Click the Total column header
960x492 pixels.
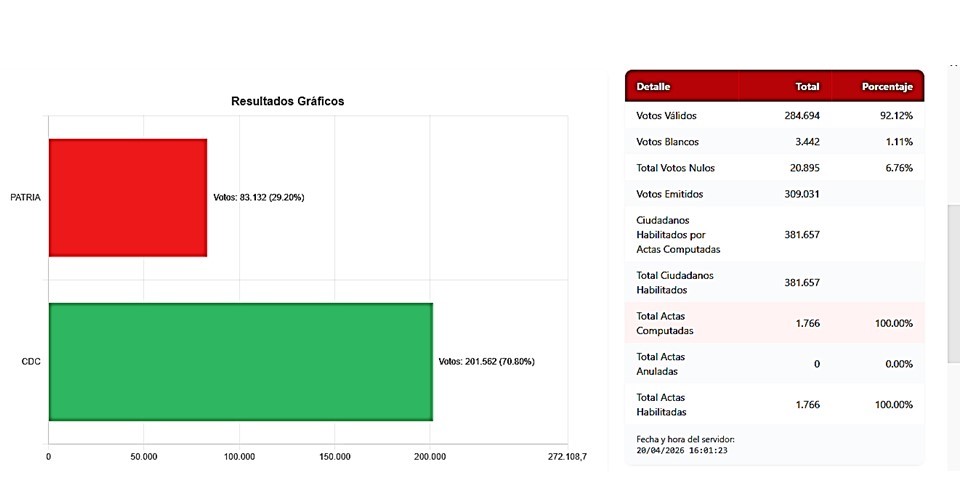[x=806, y=87]
